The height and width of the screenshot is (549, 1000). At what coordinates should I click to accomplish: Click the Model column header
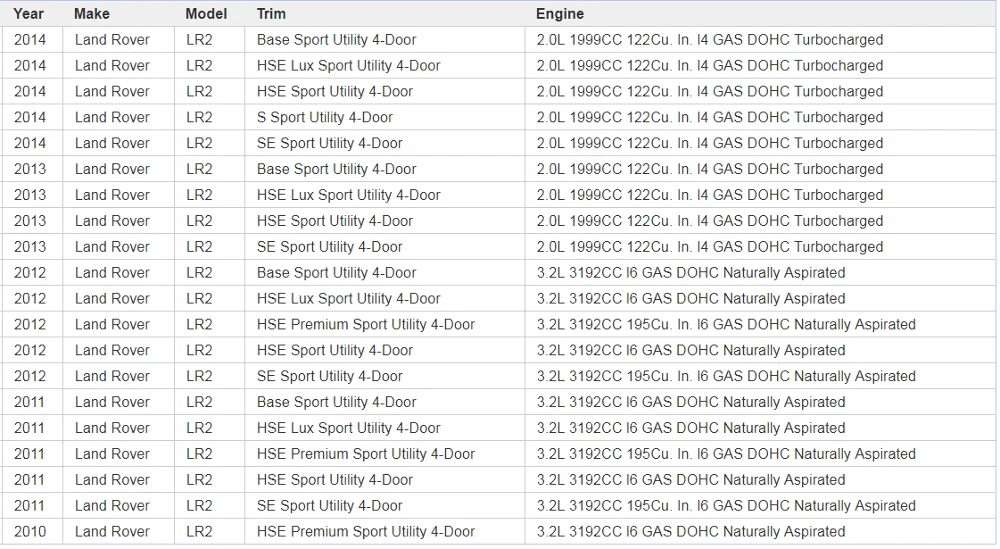coord(206,14)
